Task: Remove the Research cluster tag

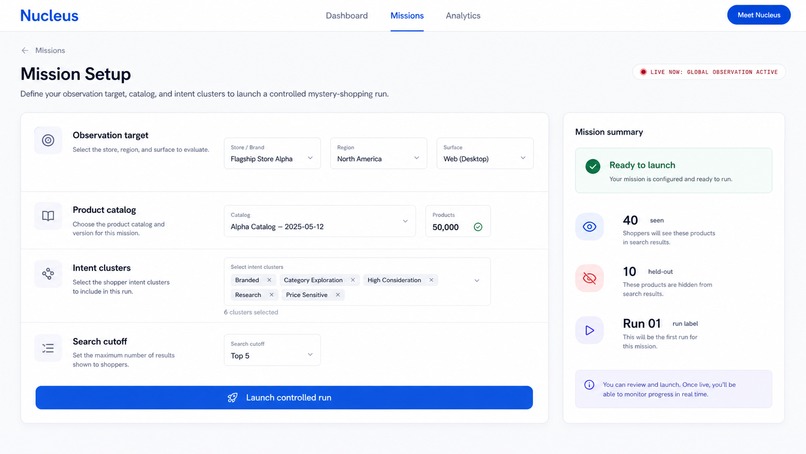Action: coord(271,295)
